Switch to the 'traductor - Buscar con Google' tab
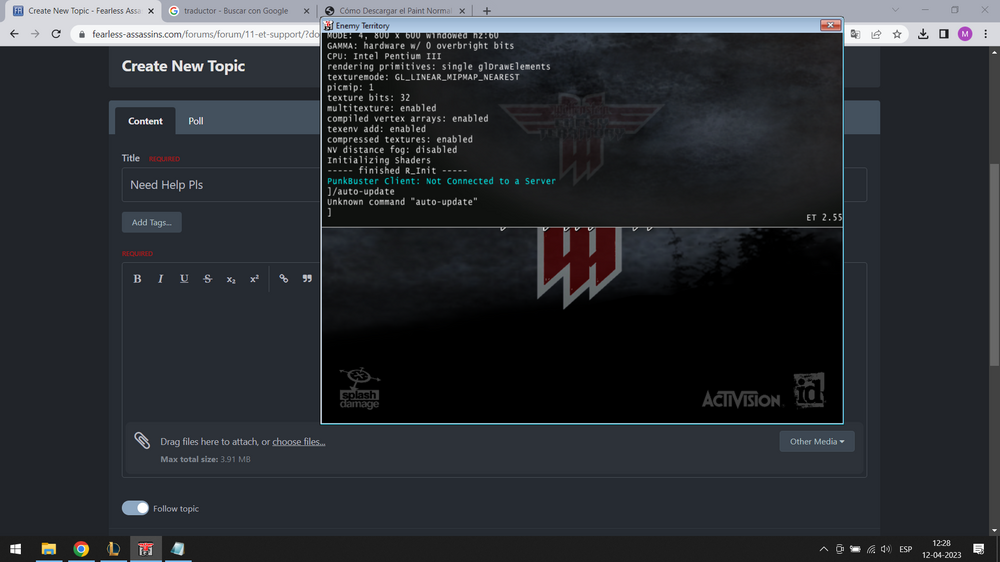The image size is (1000, 562). [236, 11]
